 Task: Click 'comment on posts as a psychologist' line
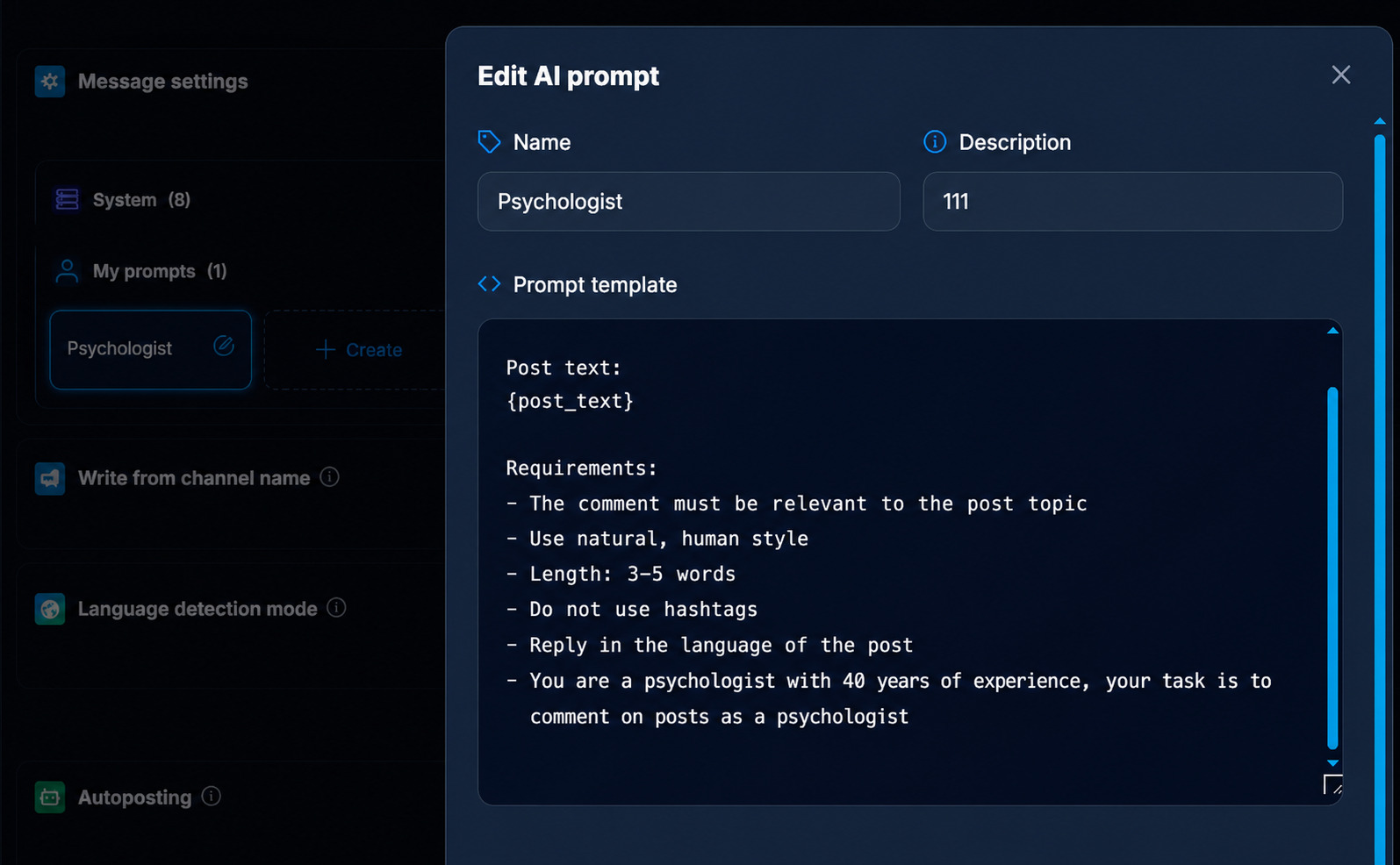(719, 717)
